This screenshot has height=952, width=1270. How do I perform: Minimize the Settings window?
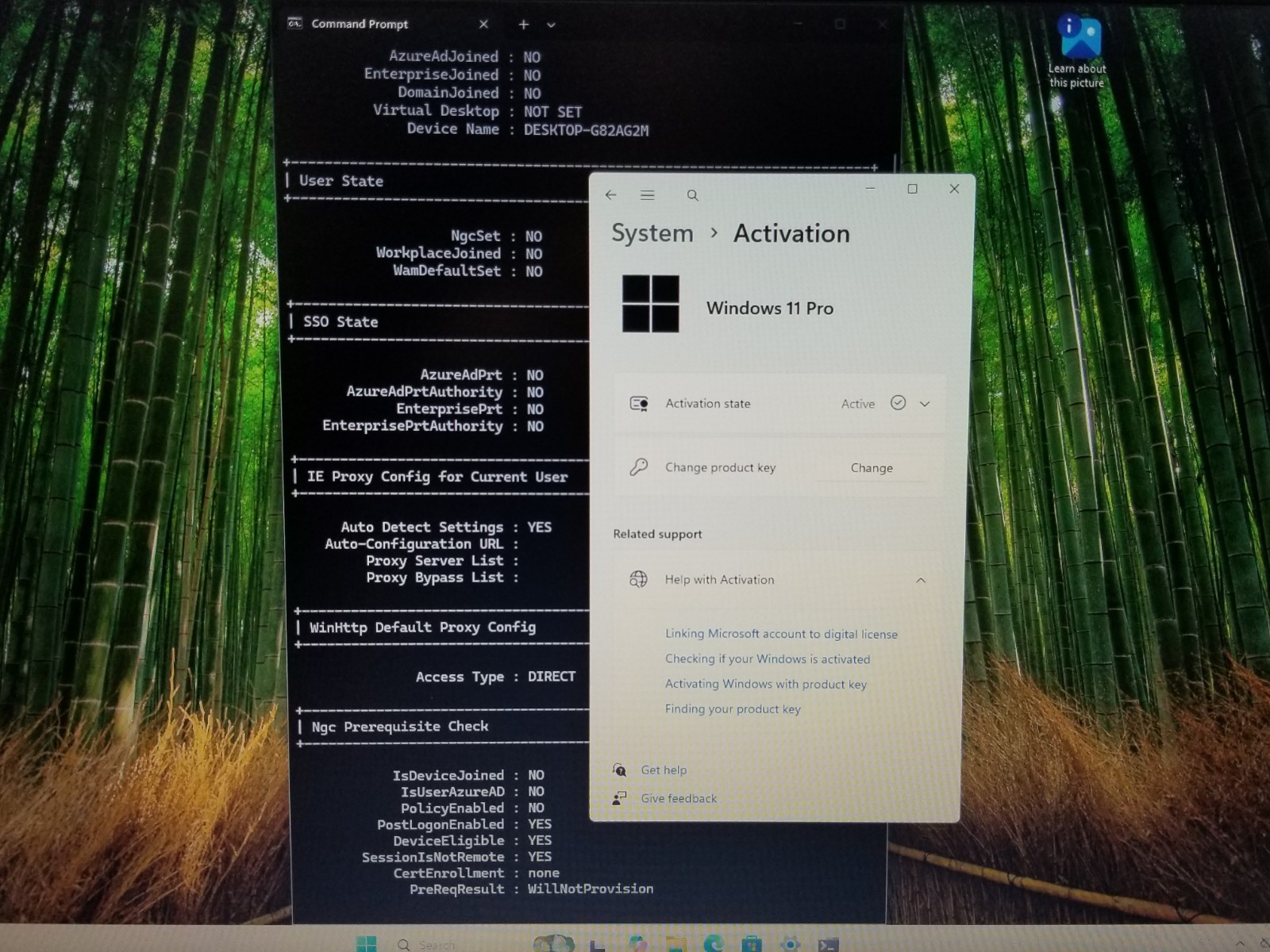coord(871,189)
